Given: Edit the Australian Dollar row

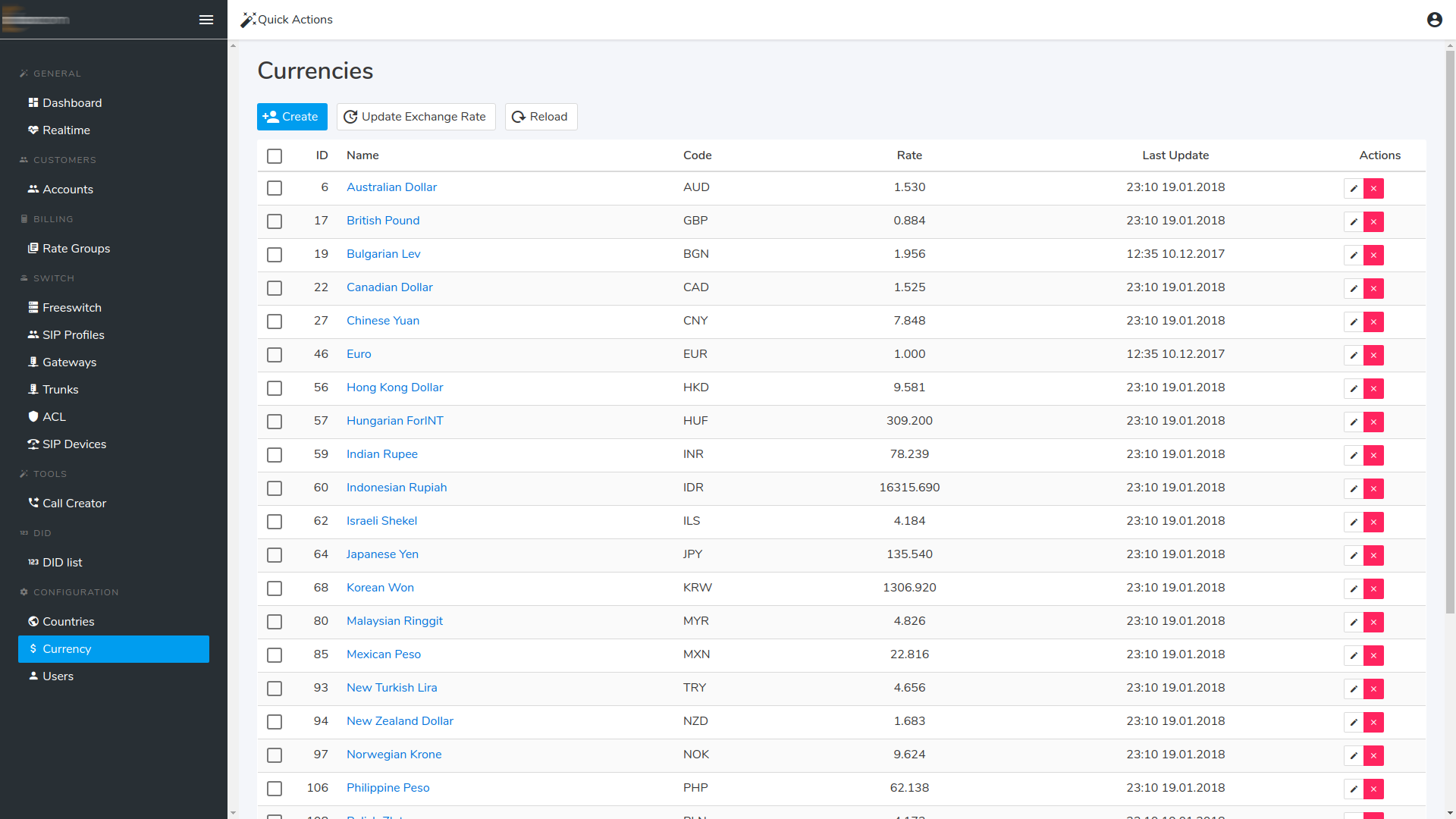Looking at the screenshot, I should (x=1354, y=188).
